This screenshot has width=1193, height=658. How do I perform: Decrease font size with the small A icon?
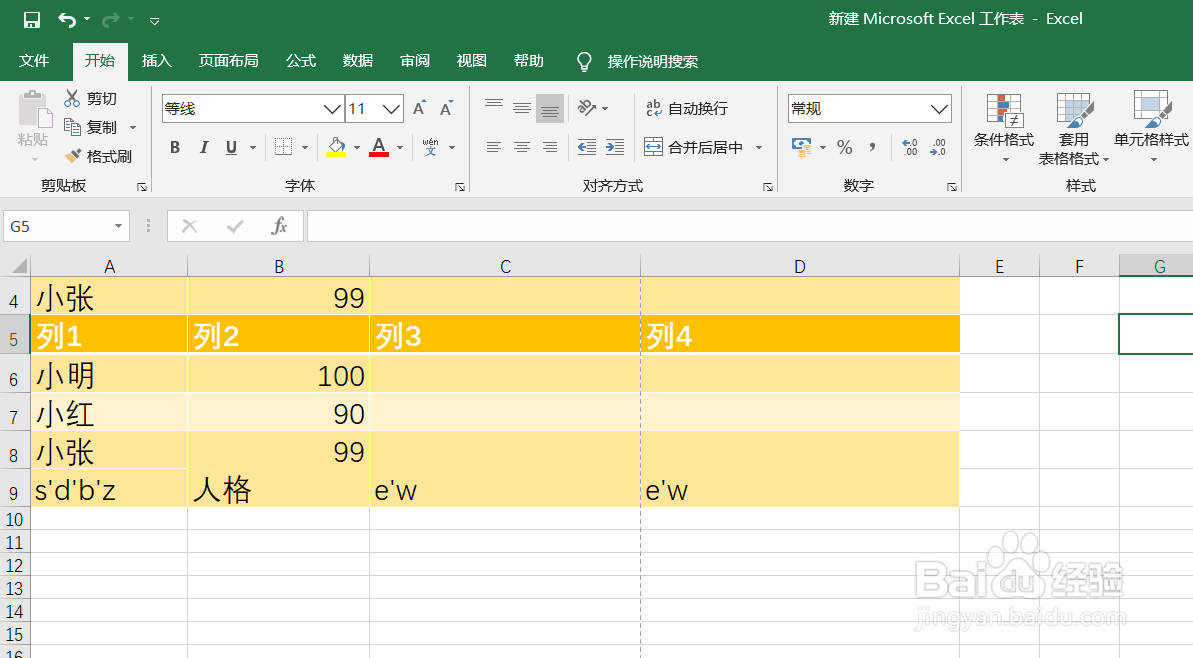pyautogui.click(x=447, y=108)
